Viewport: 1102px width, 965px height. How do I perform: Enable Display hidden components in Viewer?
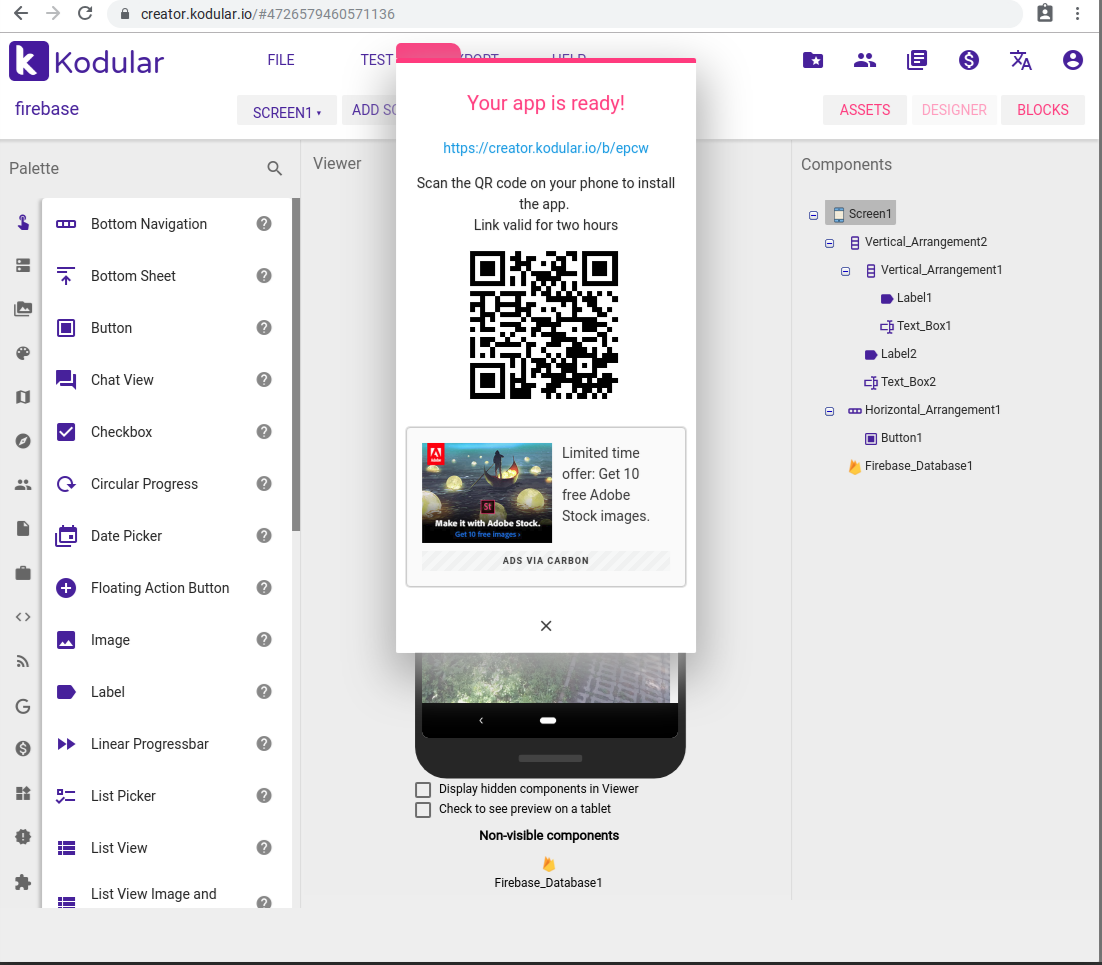coord(423,789)
